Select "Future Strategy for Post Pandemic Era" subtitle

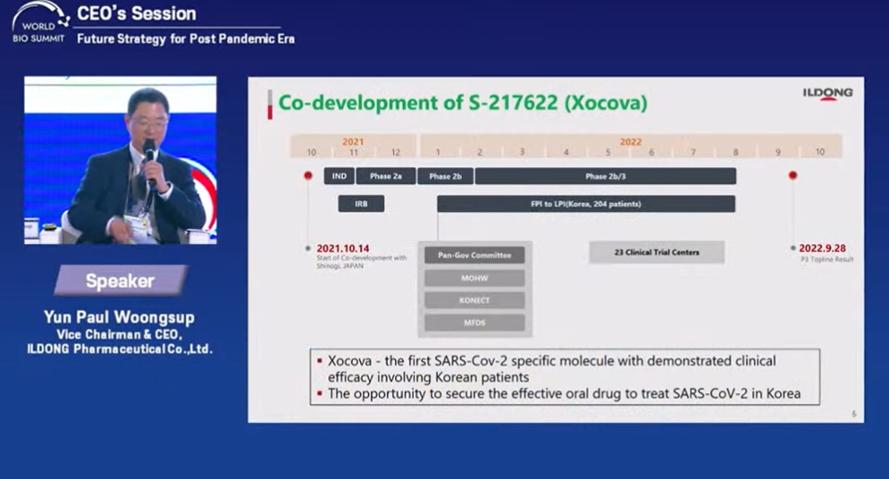pos(185,39)
